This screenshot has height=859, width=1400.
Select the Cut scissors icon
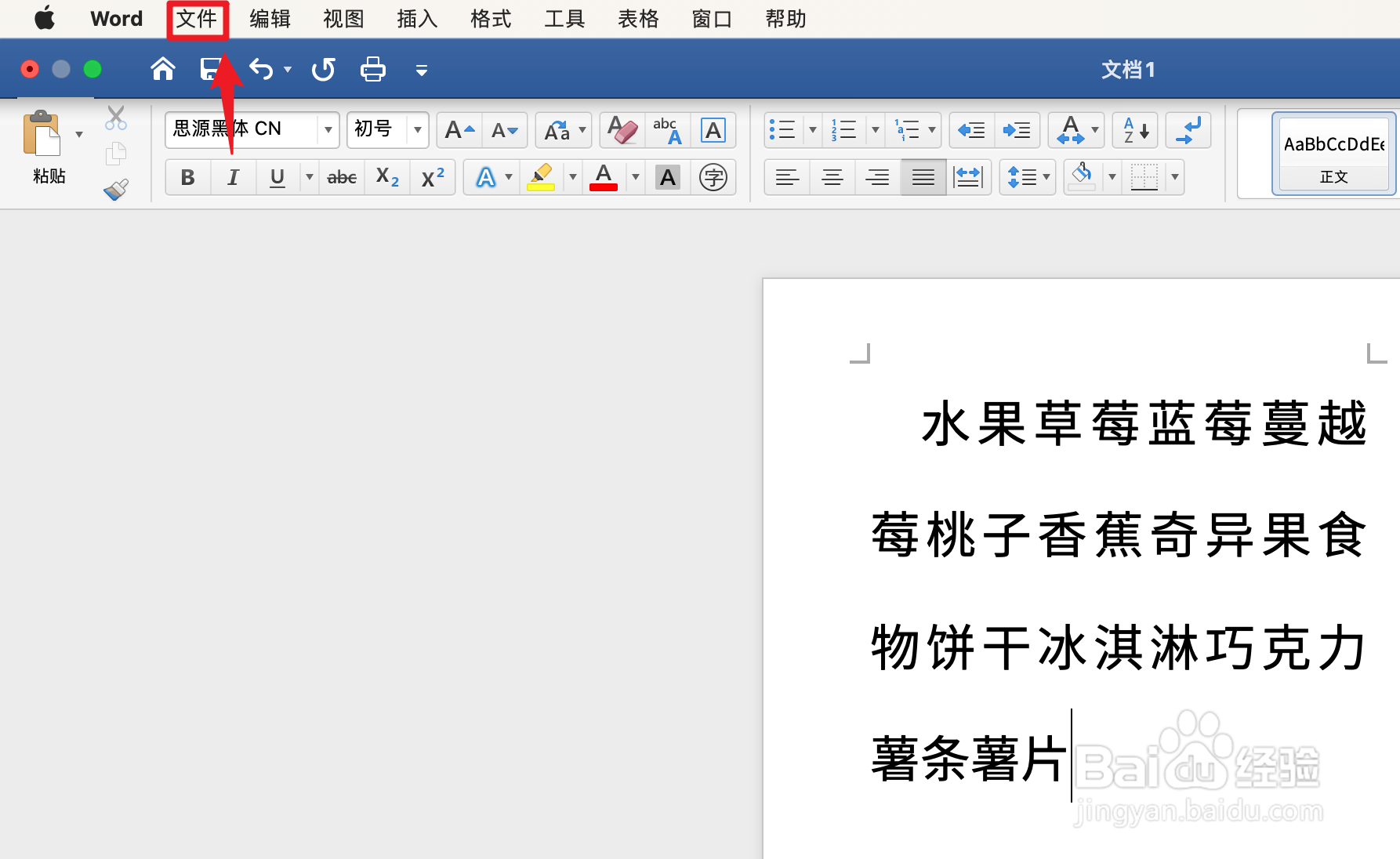(x=115, y=118)
